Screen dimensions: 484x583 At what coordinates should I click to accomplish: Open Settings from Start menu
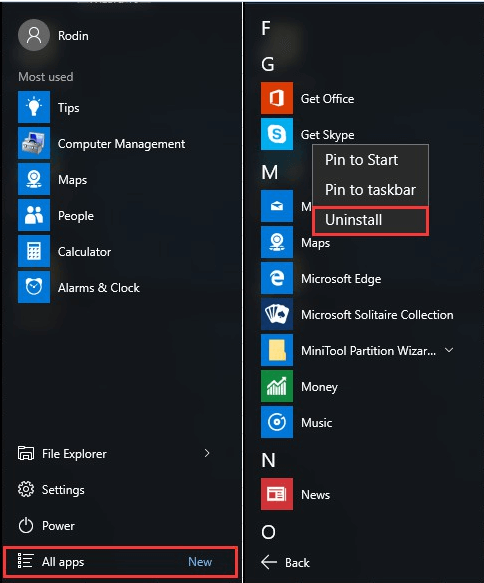pos(51,489)
